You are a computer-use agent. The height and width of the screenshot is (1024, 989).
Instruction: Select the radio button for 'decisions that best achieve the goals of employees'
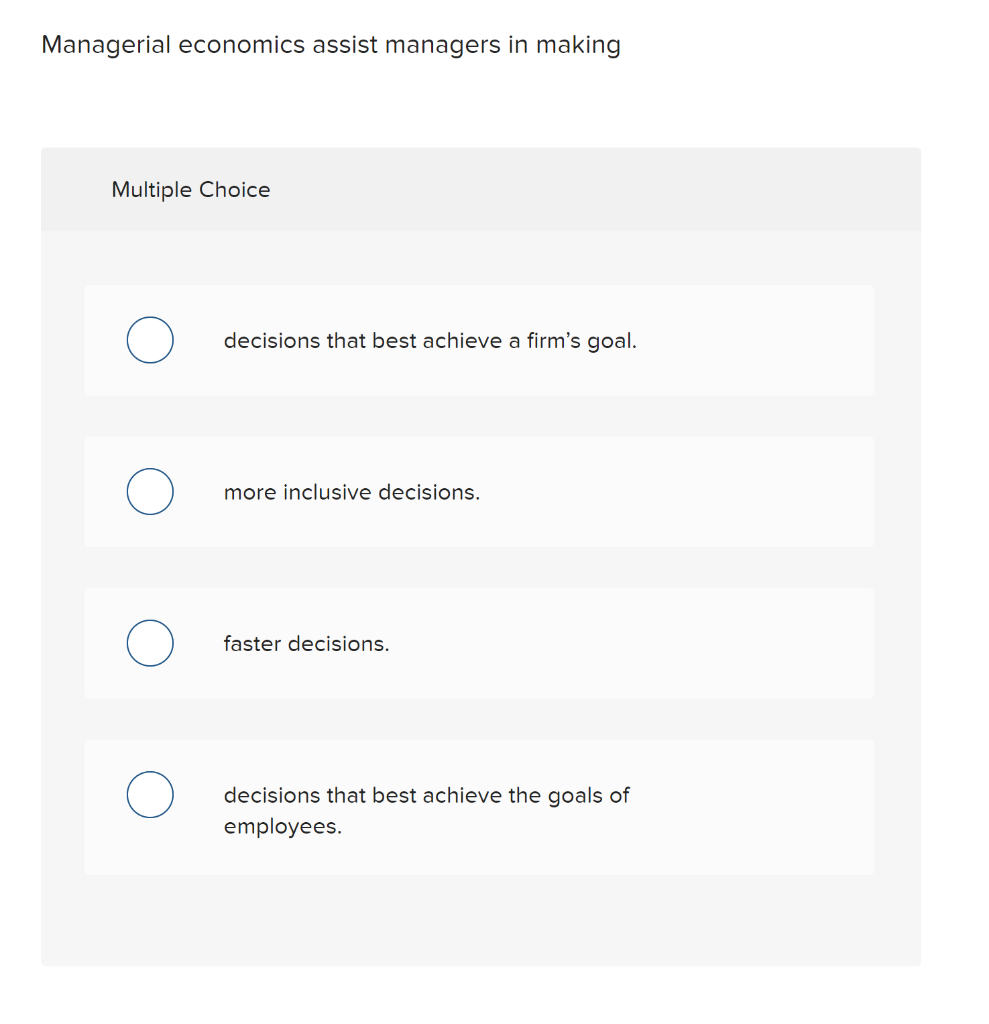click(x=150, y=795)
